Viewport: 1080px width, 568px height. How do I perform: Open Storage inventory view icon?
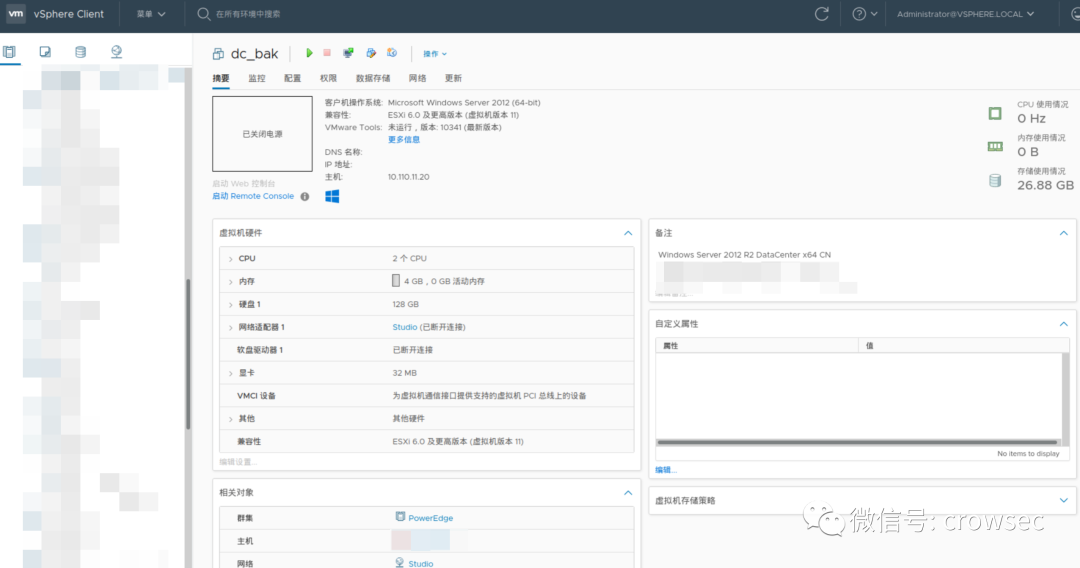pos(81,52)
